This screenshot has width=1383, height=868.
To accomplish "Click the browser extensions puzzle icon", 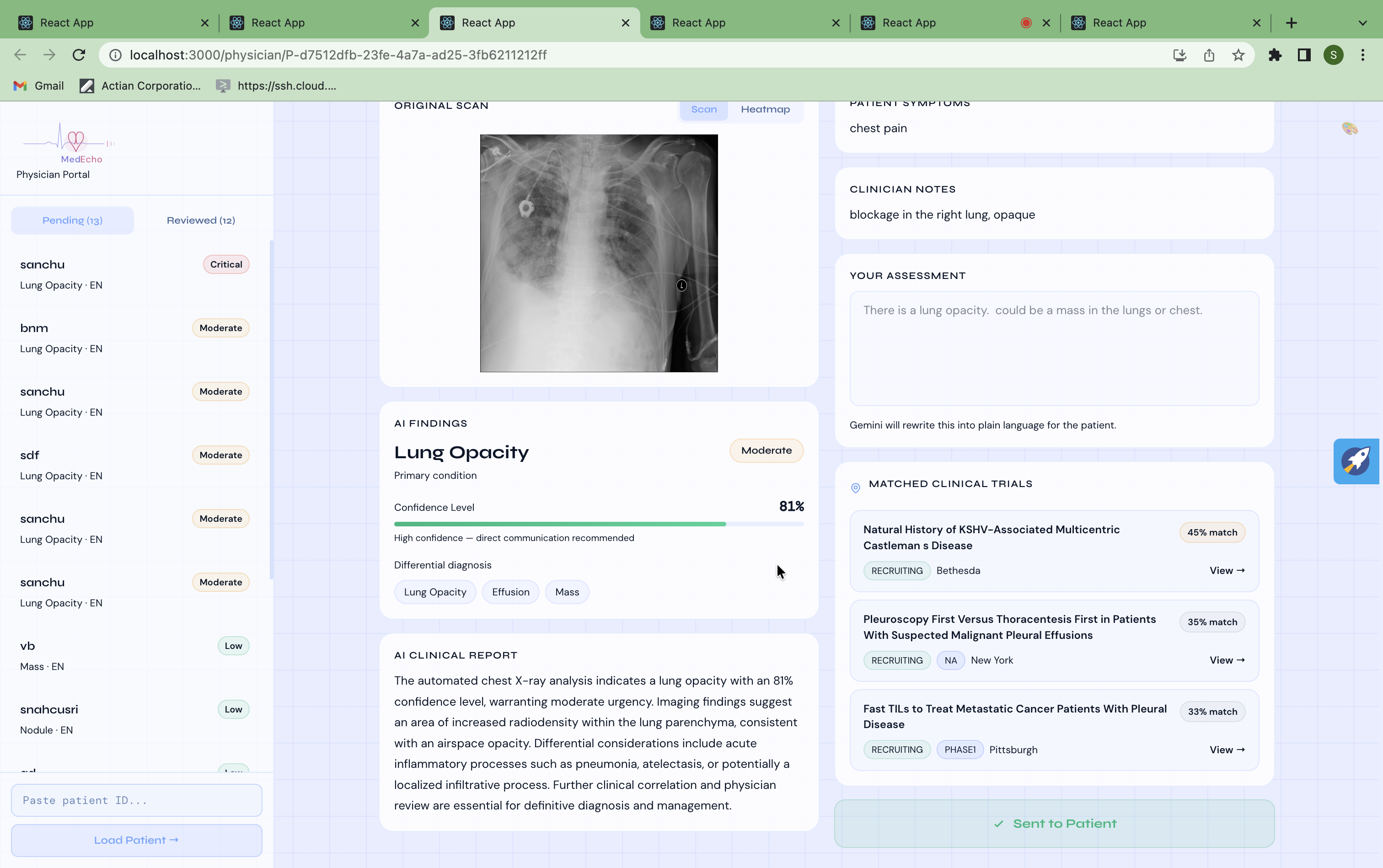I will [x=1275, y=55].
